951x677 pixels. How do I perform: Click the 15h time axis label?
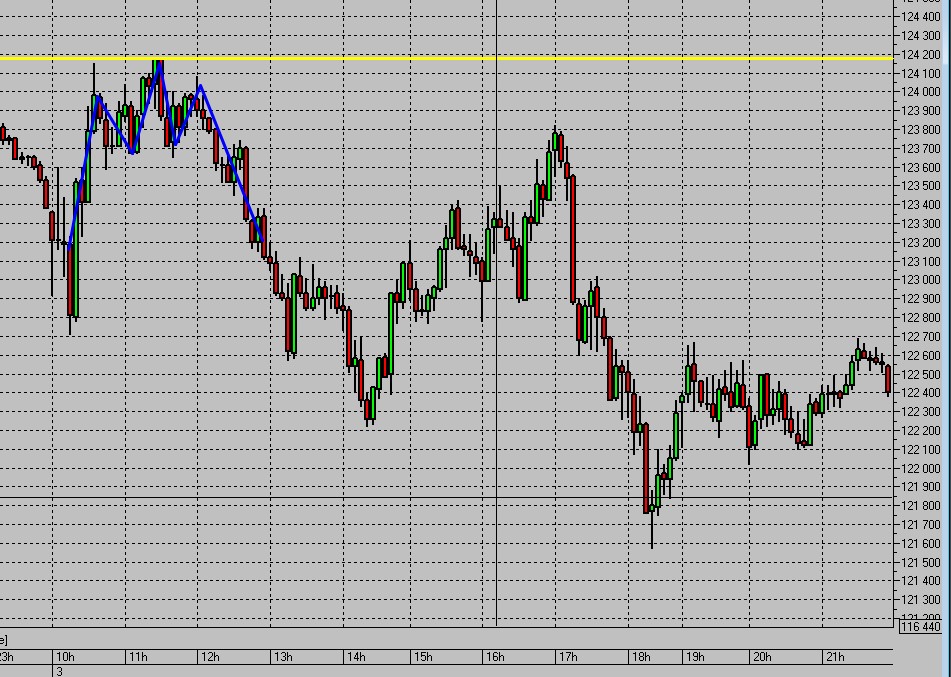point(423,657)
